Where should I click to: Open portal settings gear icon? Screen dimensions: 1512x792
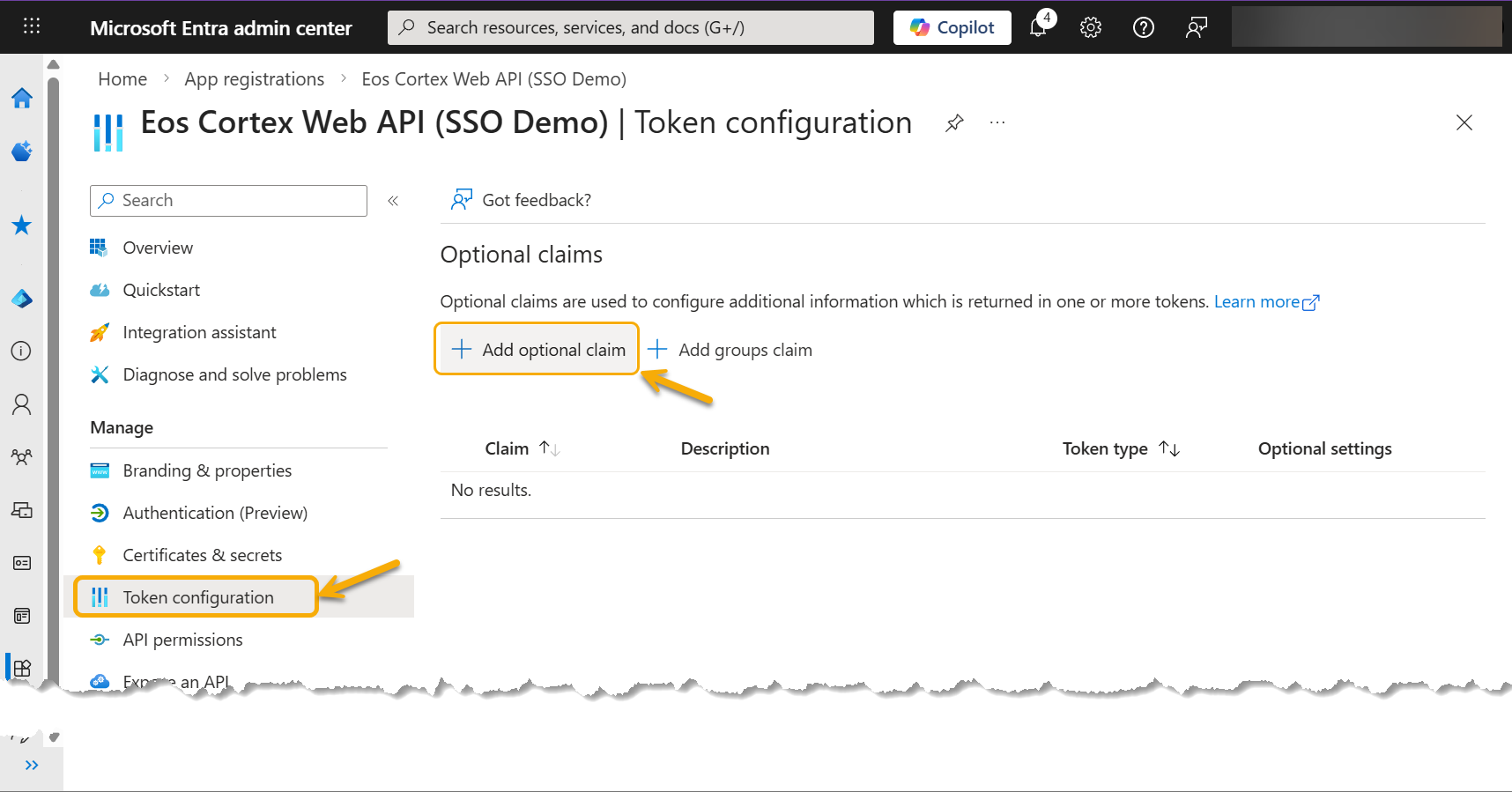1091,27
